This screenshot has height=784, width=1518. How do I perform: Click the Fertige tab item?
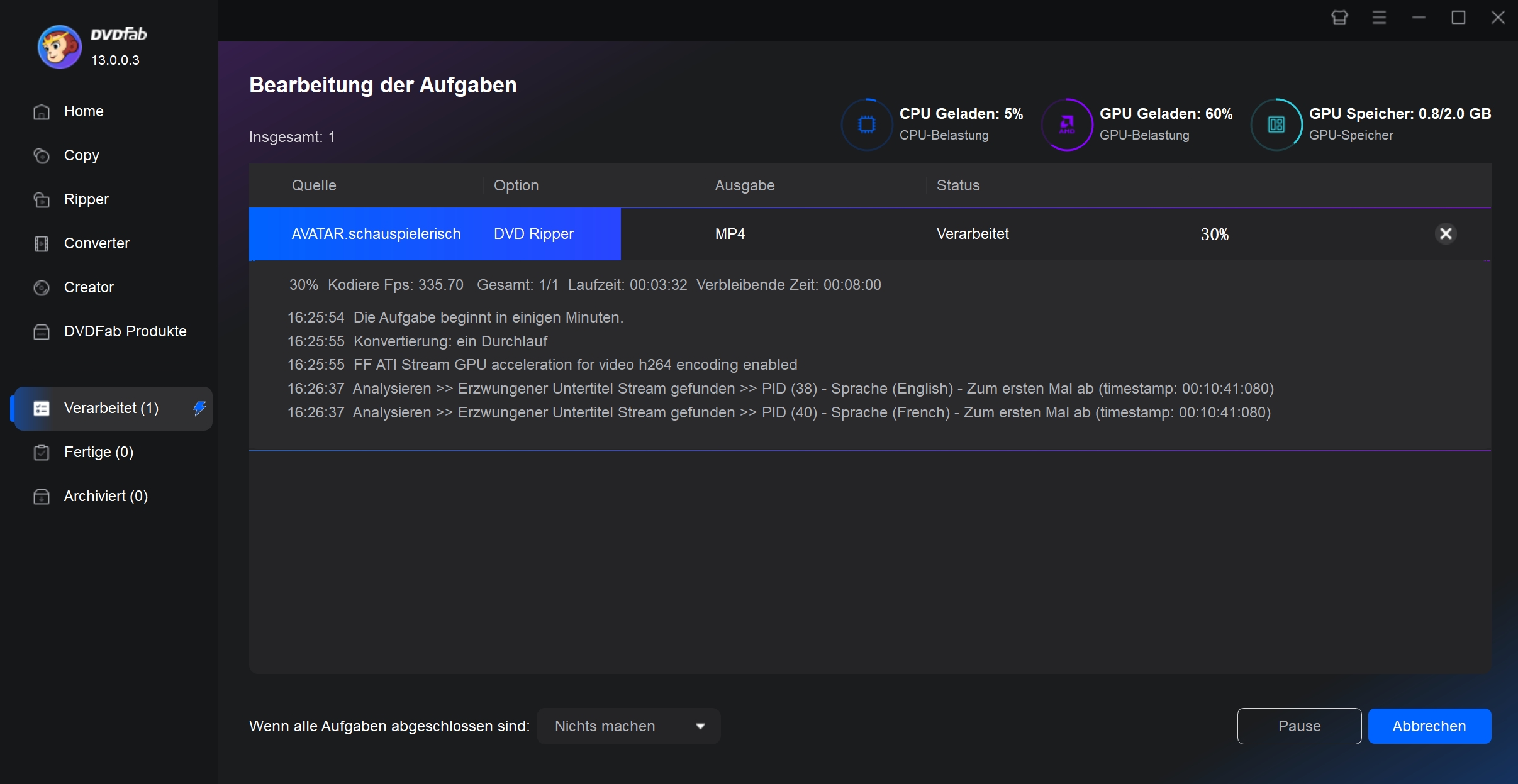point(98,452)
